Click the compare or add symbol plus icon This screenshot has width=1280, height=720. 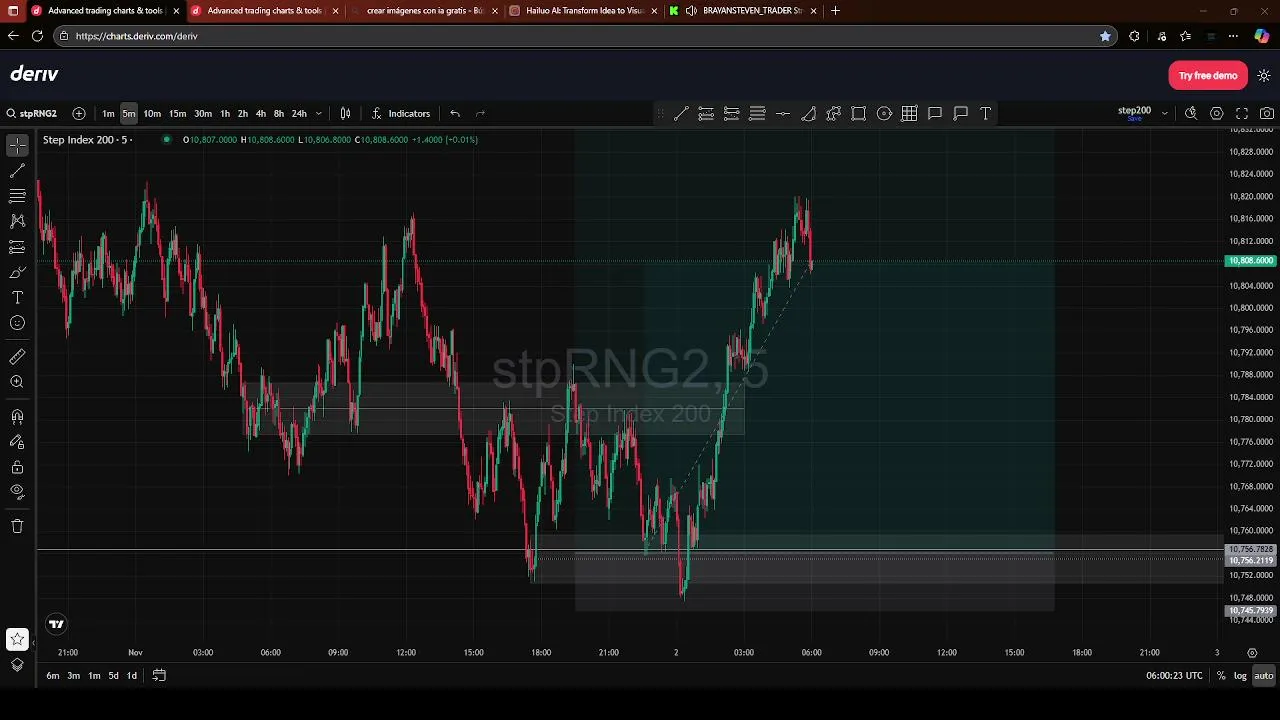coord(79,113)
